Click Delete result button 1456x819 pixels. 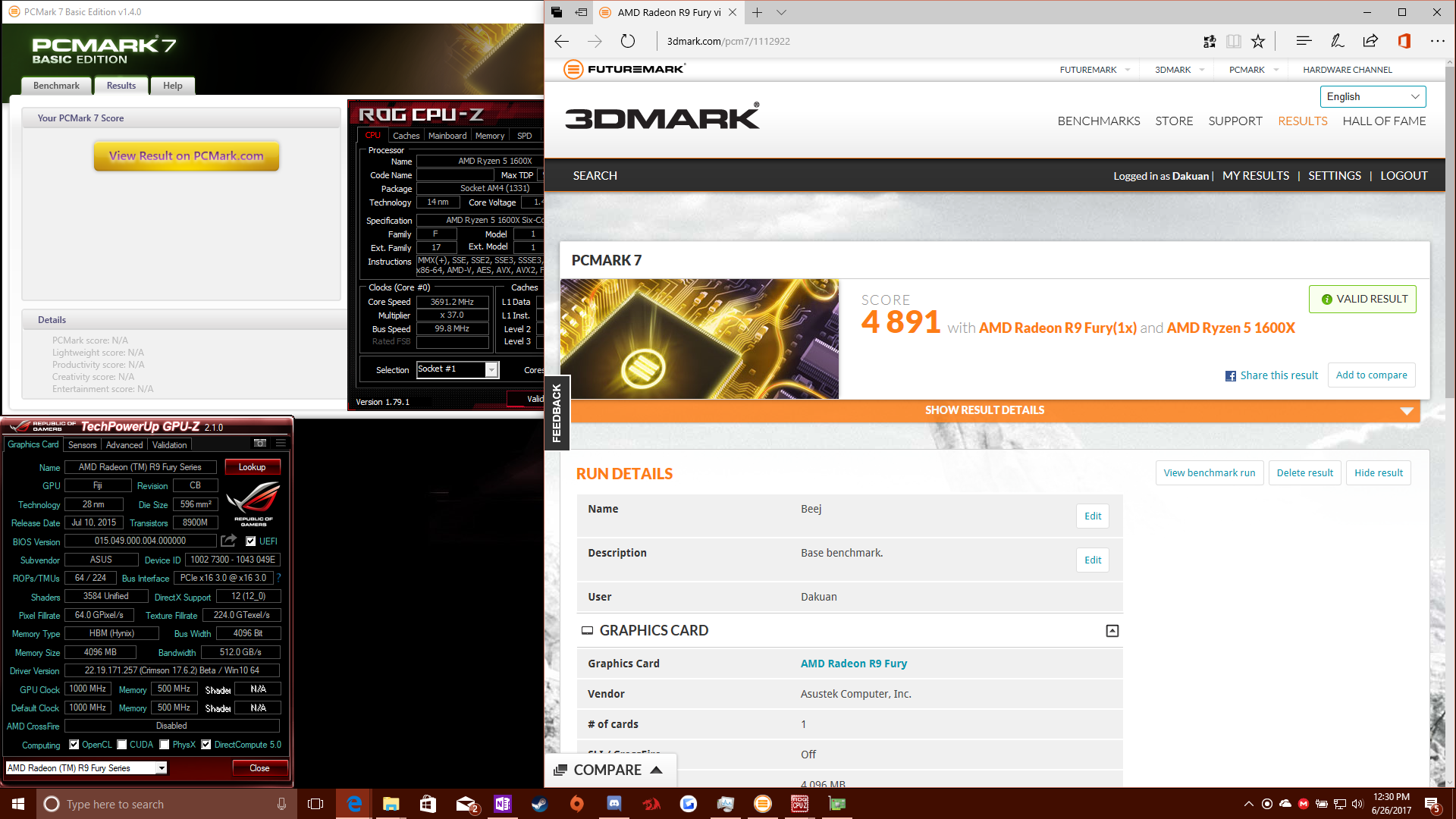coord(1304,473)
